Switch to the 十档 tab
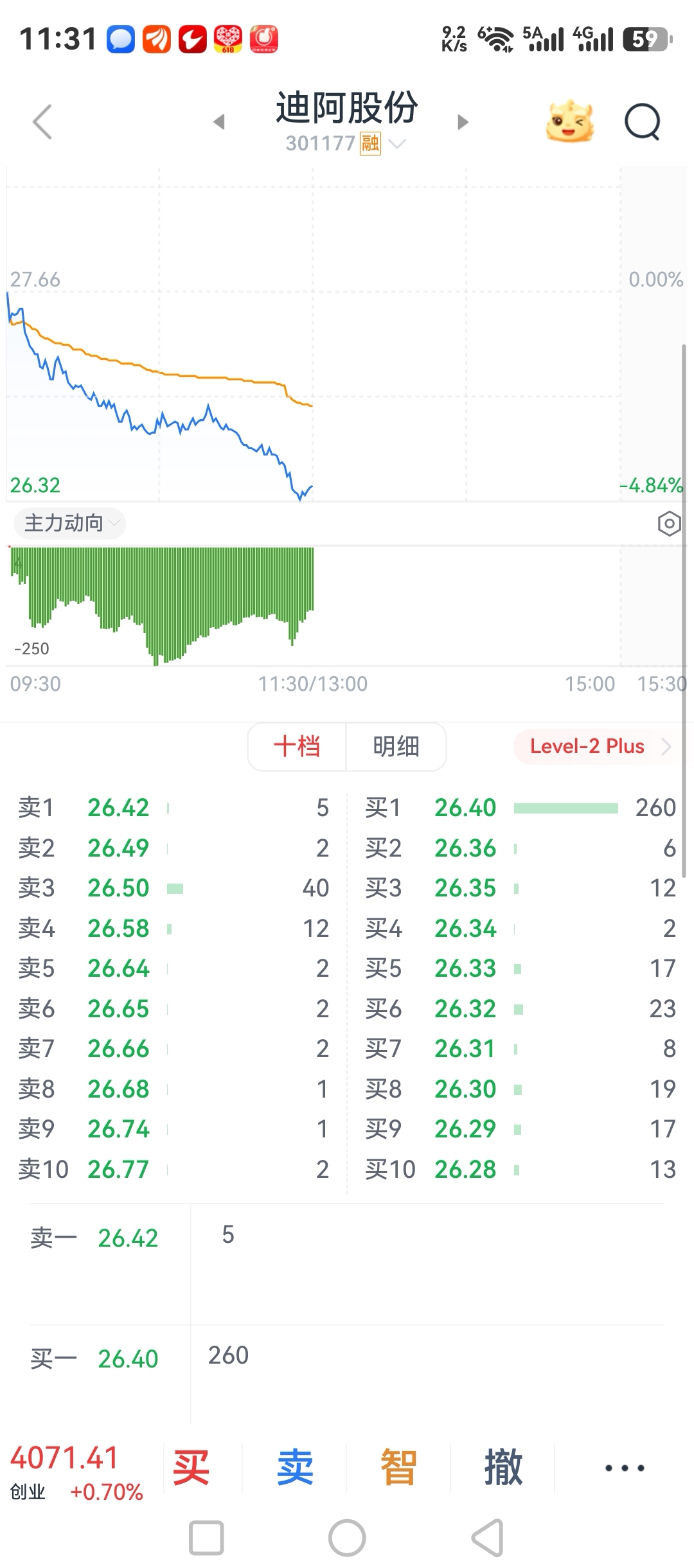 (x=297, y=746)
